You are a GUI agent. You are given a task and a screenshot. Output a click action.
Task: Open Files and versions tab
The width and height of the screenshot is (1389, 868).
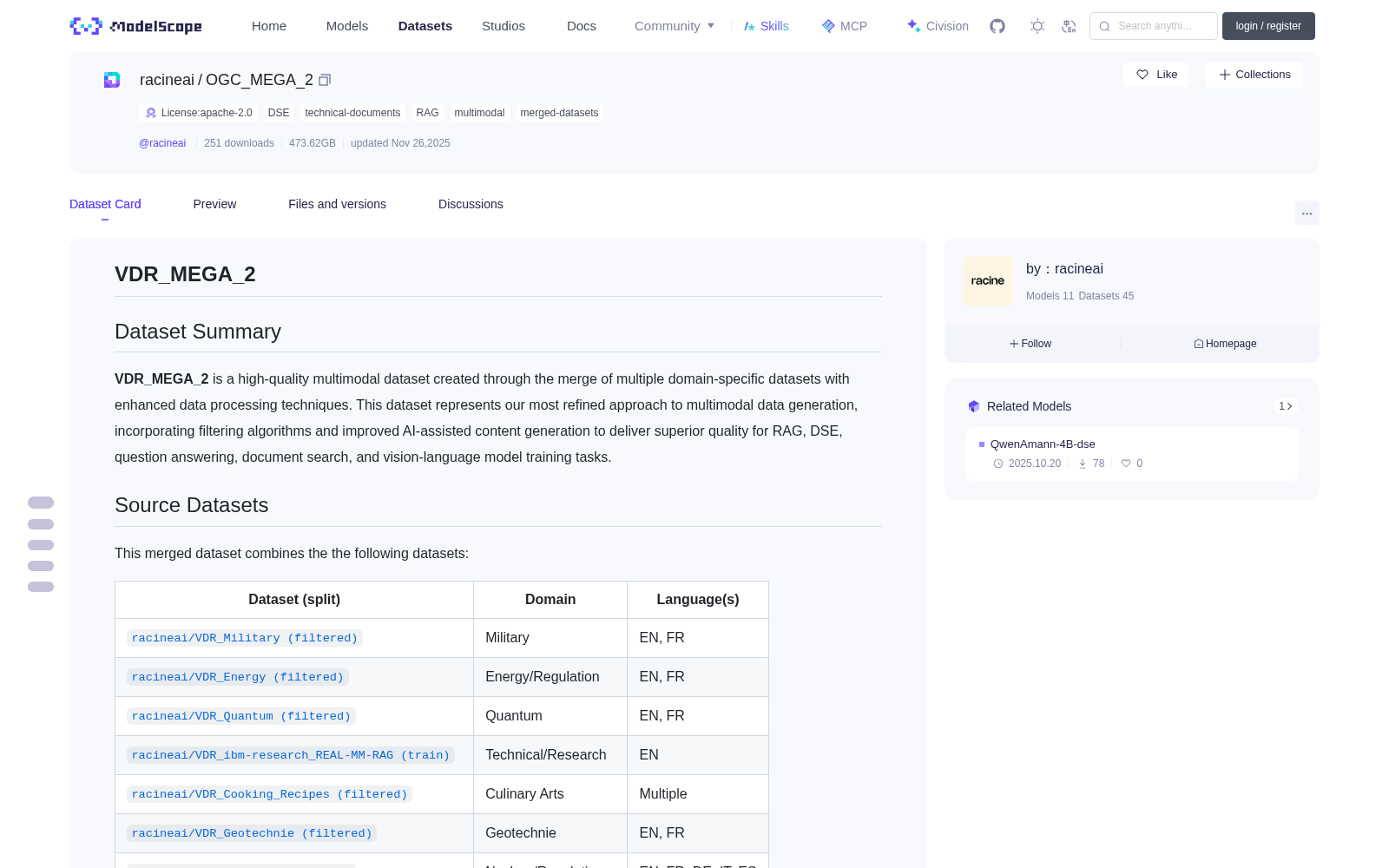[x=337, y=204]
